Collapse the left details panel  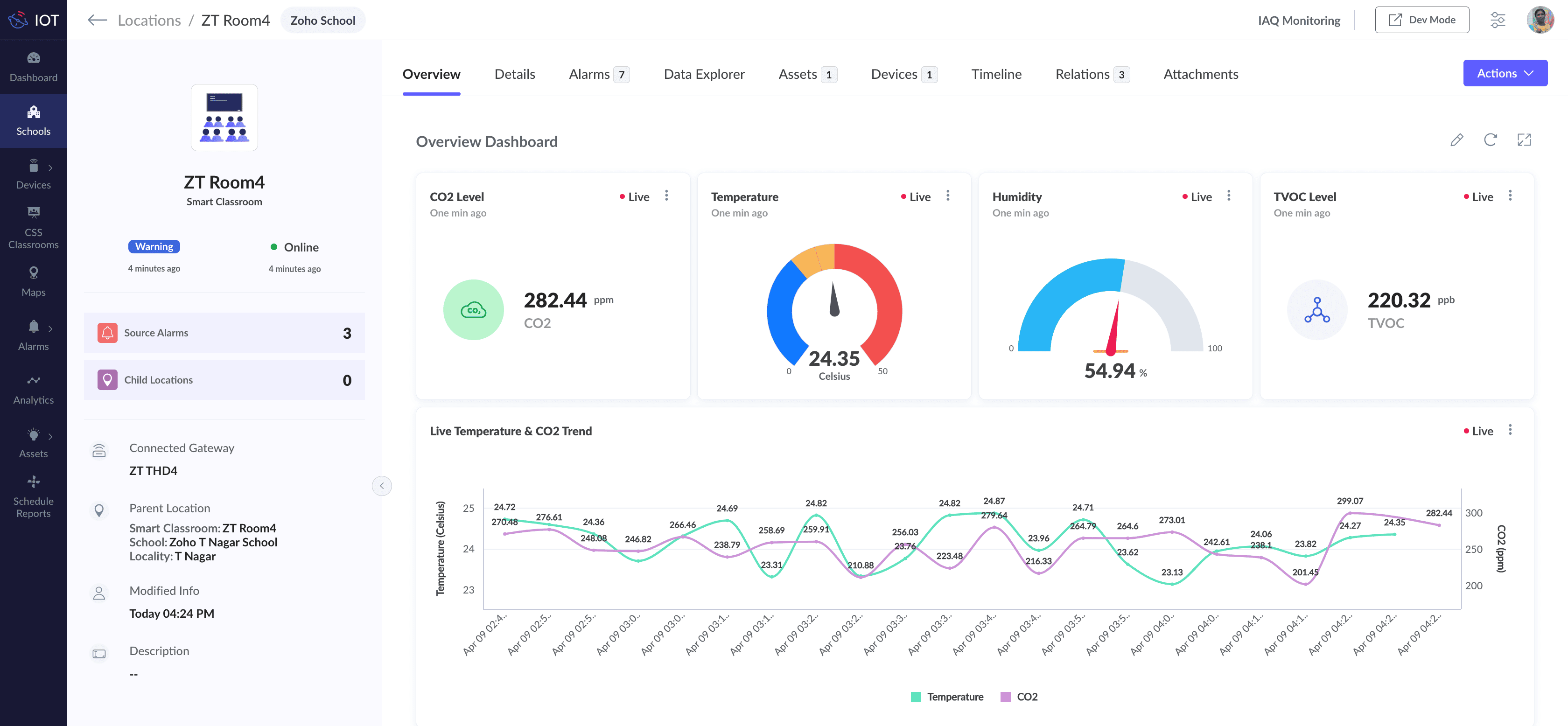(382, 486)
